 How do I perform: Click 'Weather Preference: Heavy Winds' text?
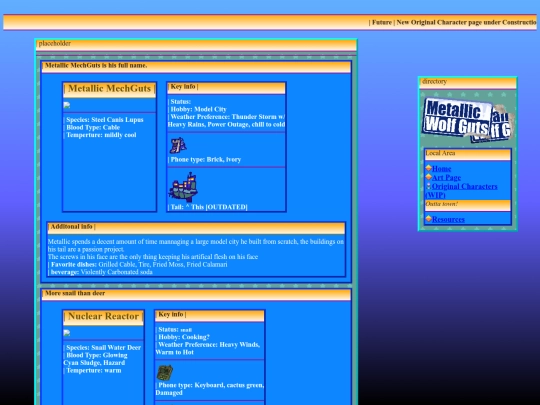pyautogui.click(x=208, y=348)
